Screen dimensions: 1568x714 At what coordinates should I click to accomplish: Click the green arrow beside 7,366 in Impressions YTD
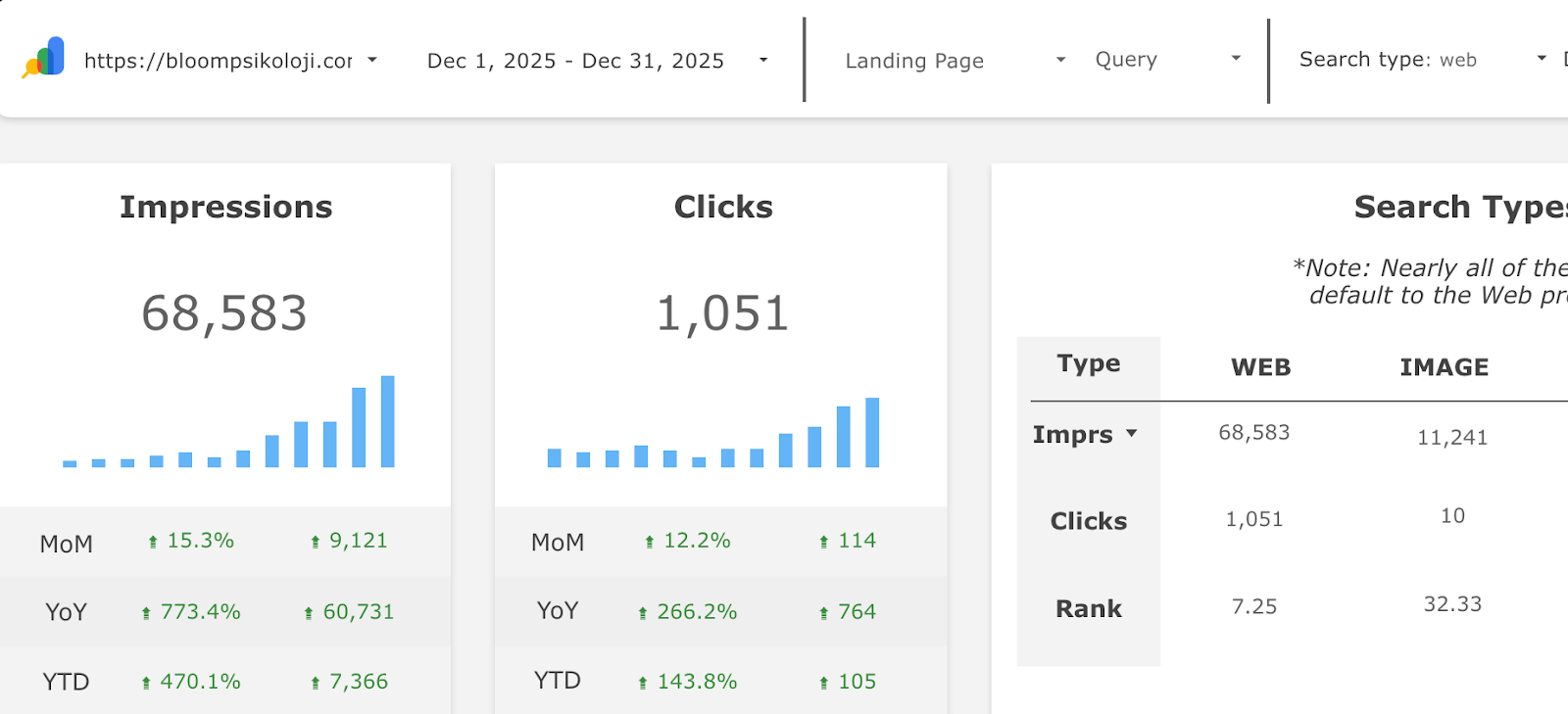click(315, 683)
